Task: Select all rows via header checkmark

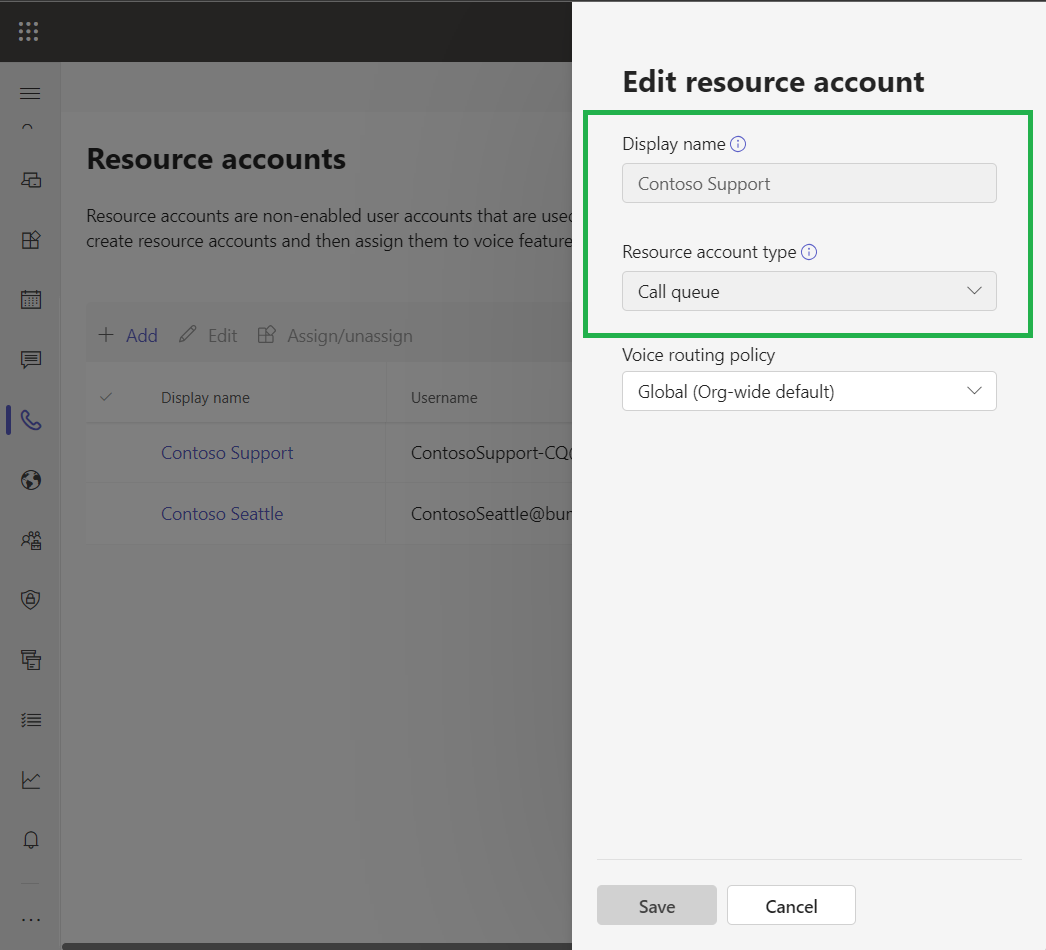Action: pyautogui.click(x=106, y=397)
